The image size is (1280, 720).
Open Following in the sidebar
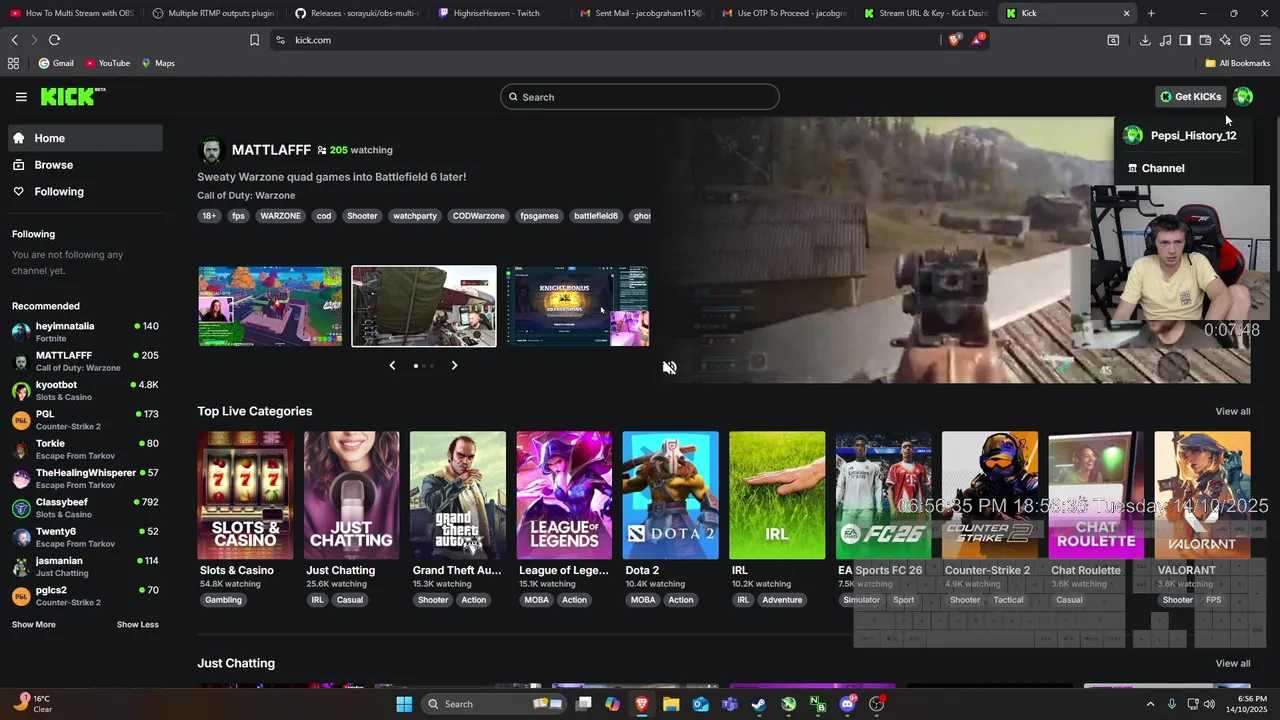point(85,192)
